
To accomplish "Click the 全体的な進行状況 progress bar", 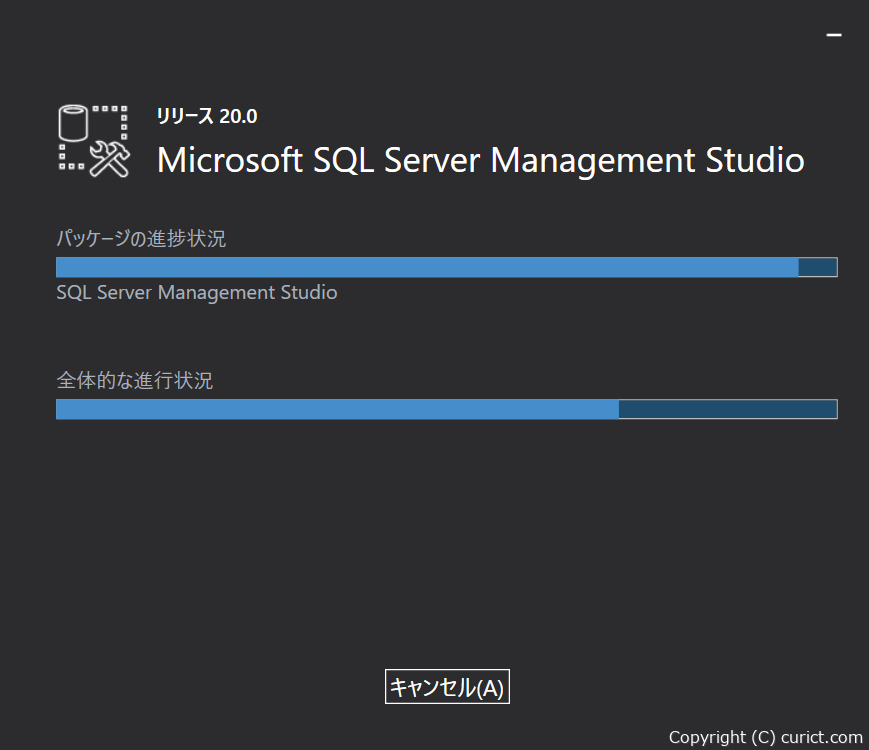I will [x=447, y=409].
